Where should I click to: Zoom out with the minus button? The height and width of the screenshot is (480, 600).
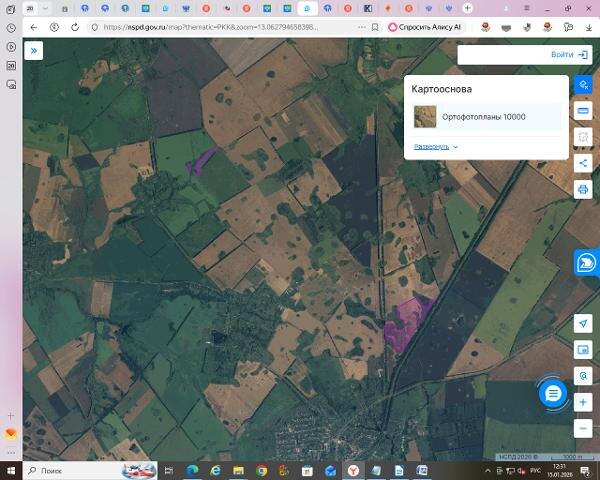point(583,427)
